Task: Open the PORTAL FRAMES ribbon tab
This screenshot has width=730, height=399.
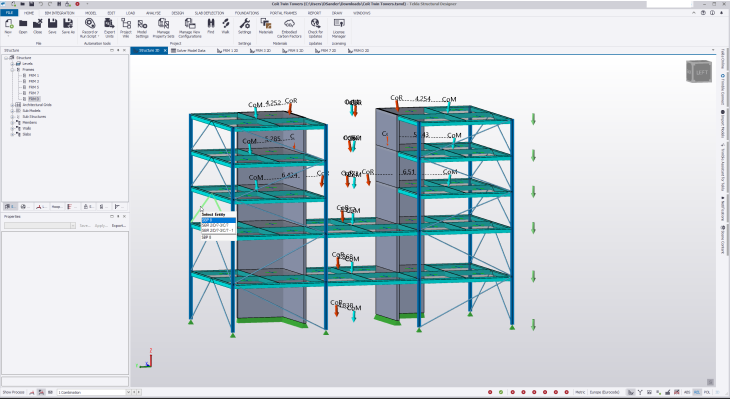Action: [x=283, y=13]
